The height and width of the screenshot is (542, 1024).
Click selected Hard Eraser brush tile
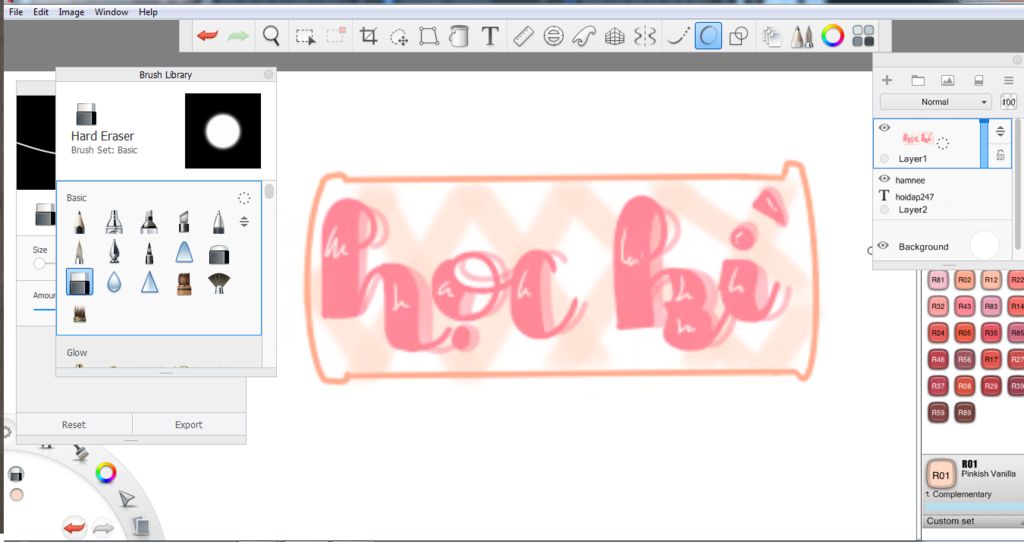tap(79, 282)
